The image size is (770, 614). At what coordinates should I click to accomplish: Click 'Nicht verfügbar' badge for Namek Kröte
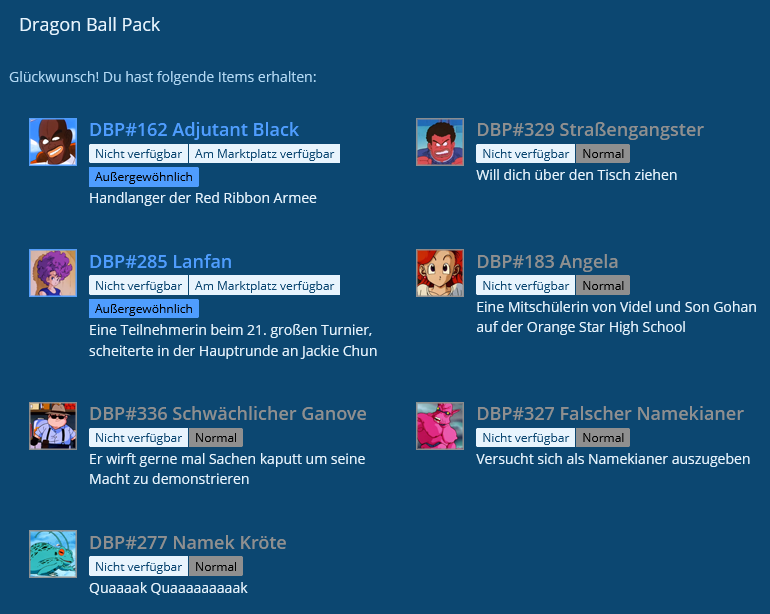[x=138, y=567]
